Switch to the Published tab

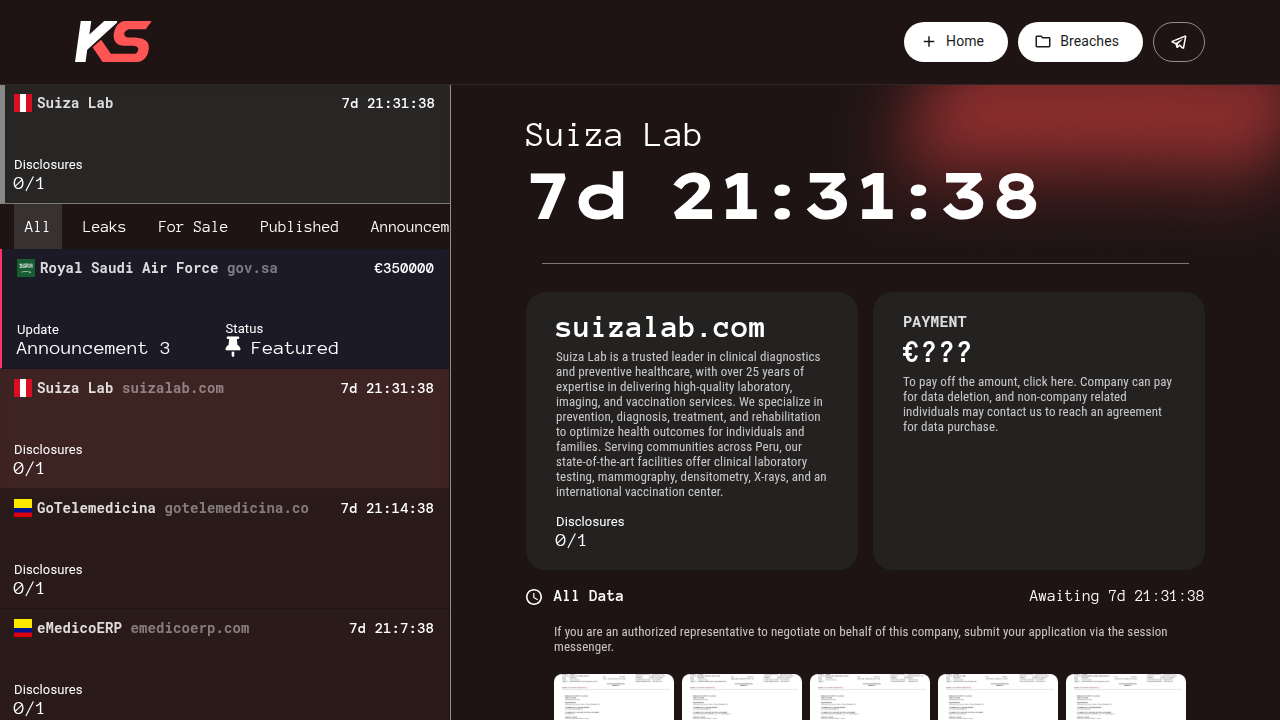pyautogui.click(x=299, y=227)
